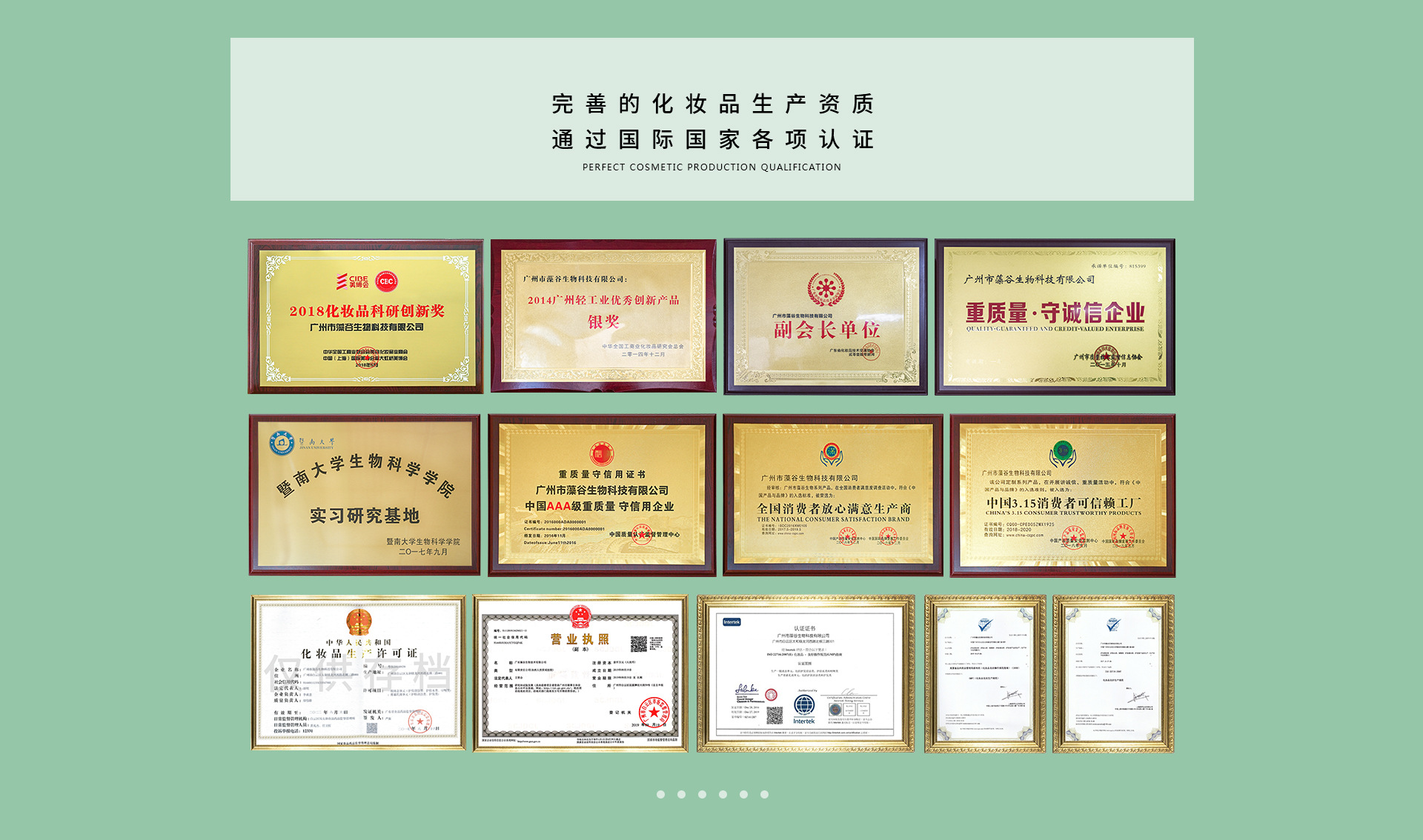The height and width of the screenshot is (840, 1423).
Task: Go to the first carousel dot
Action: (x=660, y=794)
